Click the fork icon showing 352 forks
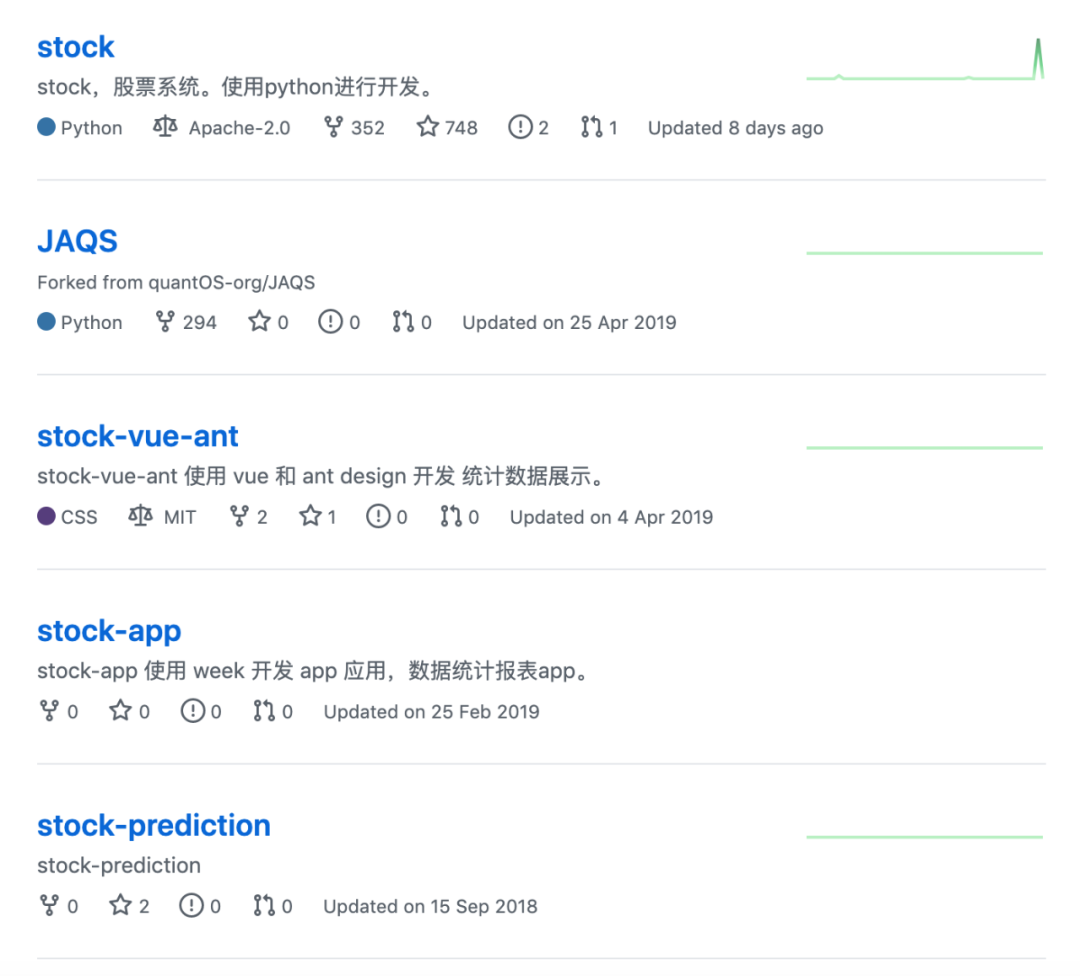The width and height of the screenshot is (1080, 976). pos(333,127)
